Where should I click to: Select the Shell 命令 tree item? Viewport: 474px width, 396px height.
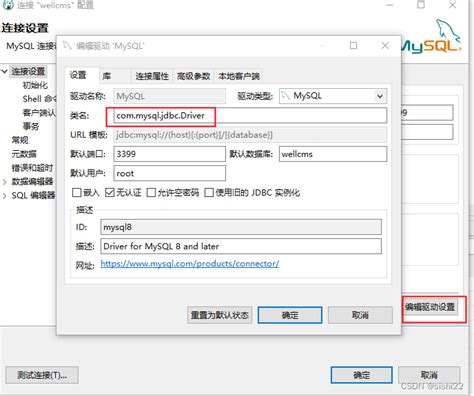pos(39,99)
